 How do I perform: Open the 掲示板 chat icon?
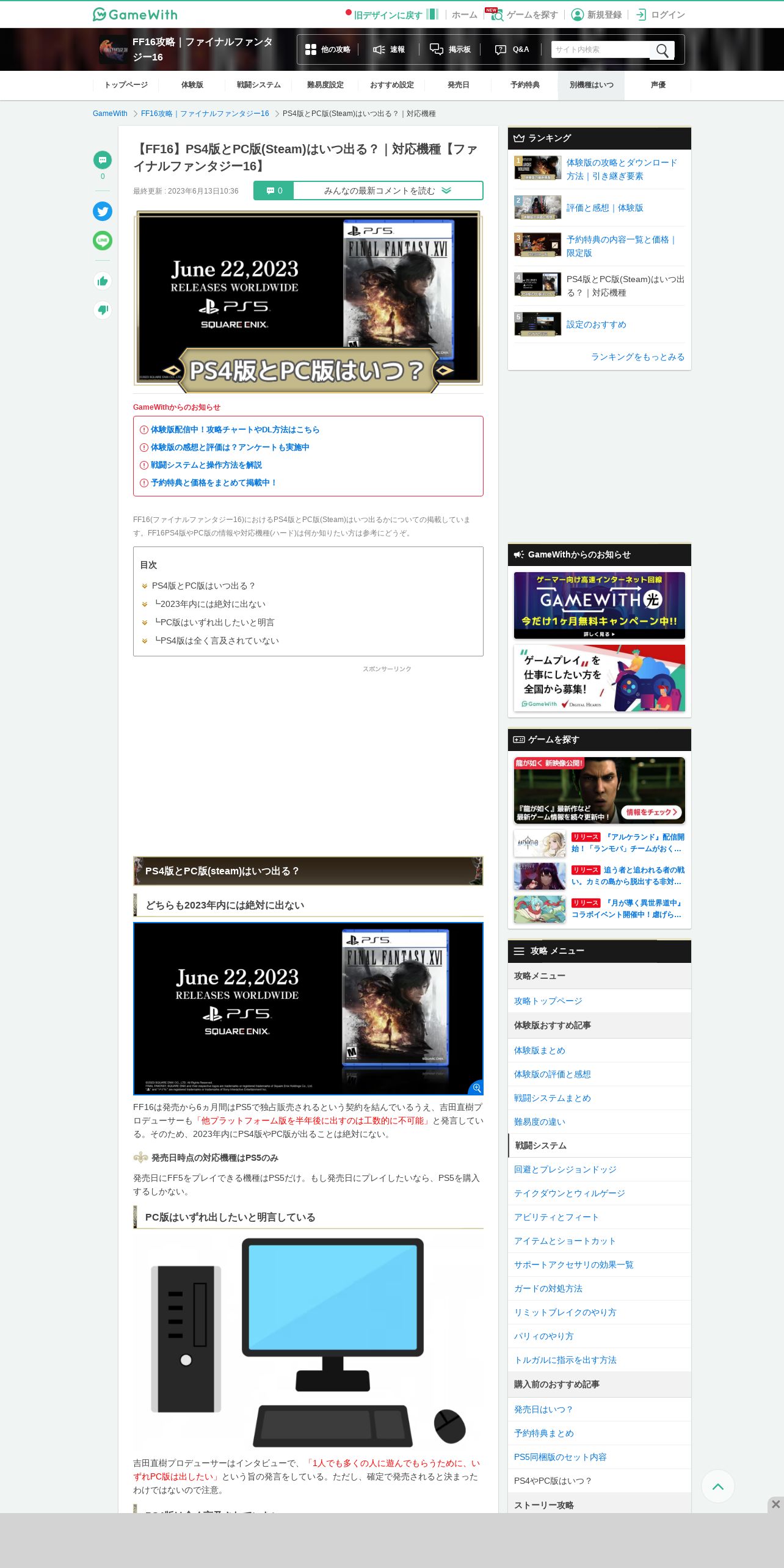[x=436, y=49]
